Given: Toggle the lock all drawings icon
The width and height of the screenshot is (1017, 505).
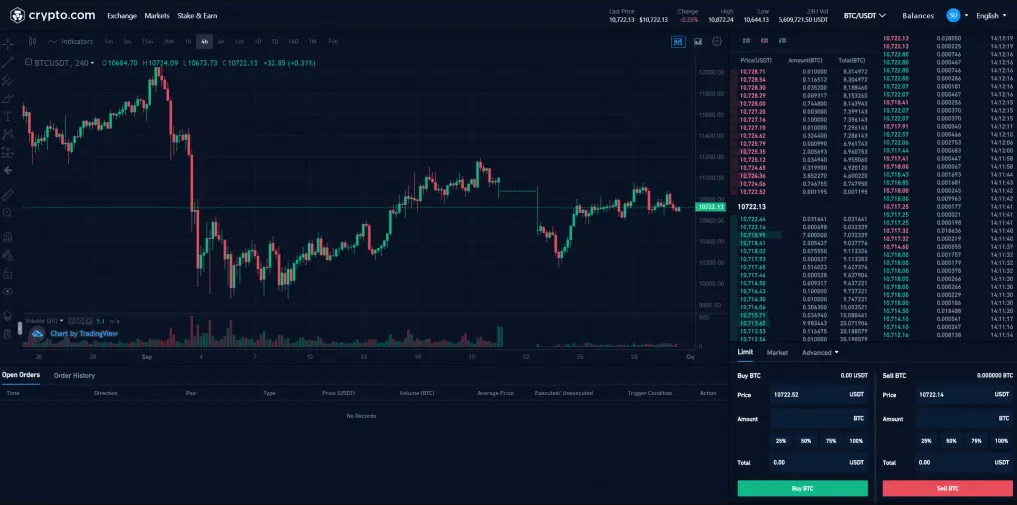Looking at the screenshot, I should (x=8, y=272).
